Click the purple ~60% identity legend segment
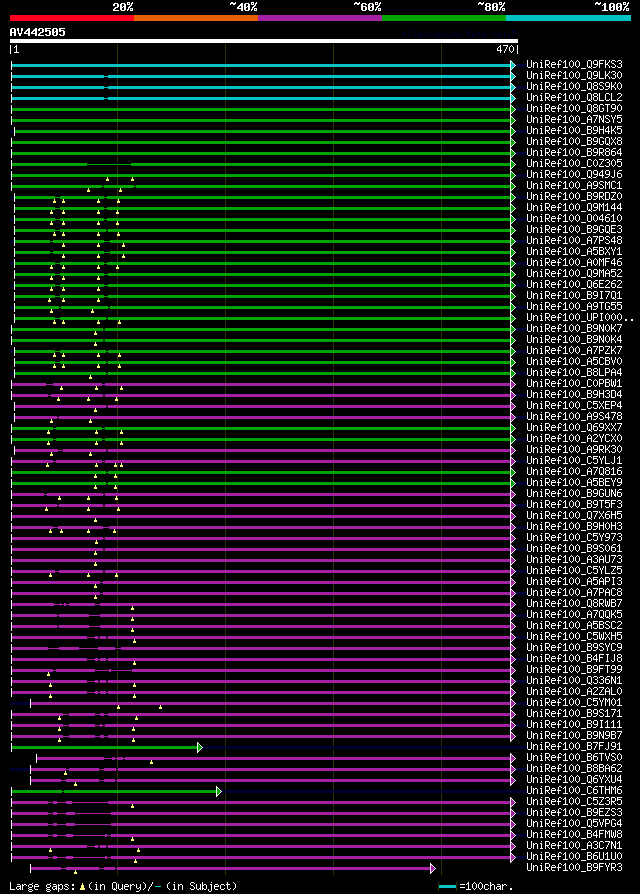 click(x=320, y=18)
